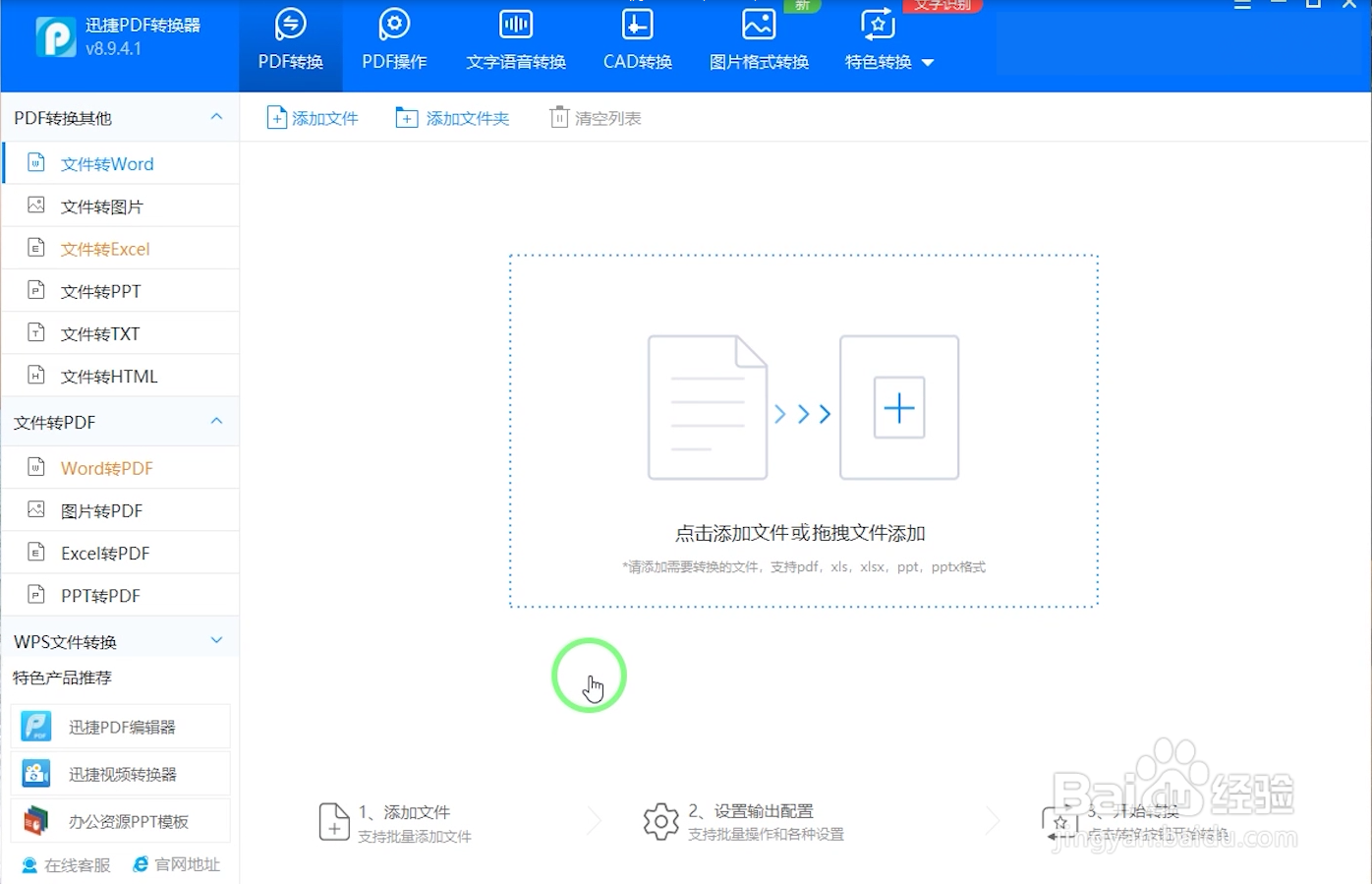Image resolution: width=1372 pixels, height=884 pixels.
Task: Click the 添加文件 button
Action: click(x=313, y=118)
